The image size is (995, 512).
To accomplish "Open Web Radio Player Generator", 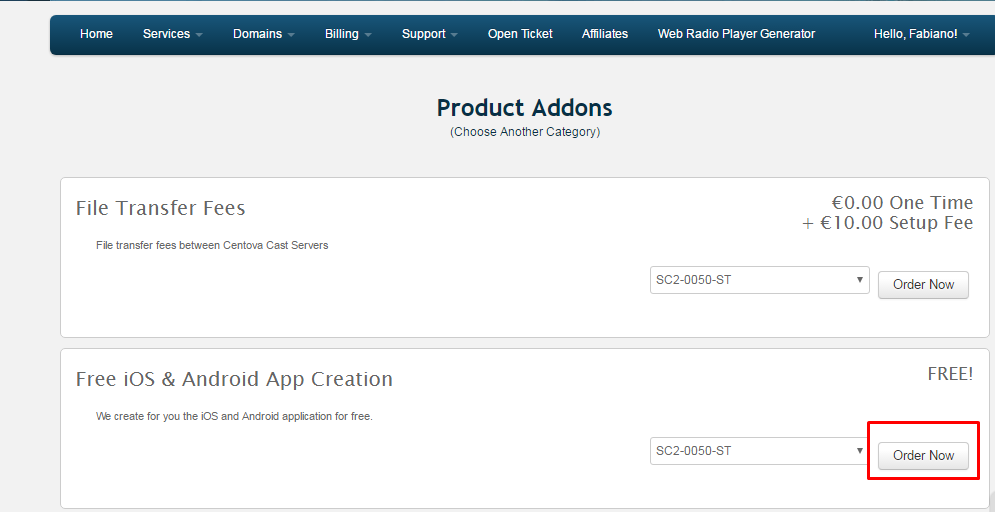I will click(736, 34).
